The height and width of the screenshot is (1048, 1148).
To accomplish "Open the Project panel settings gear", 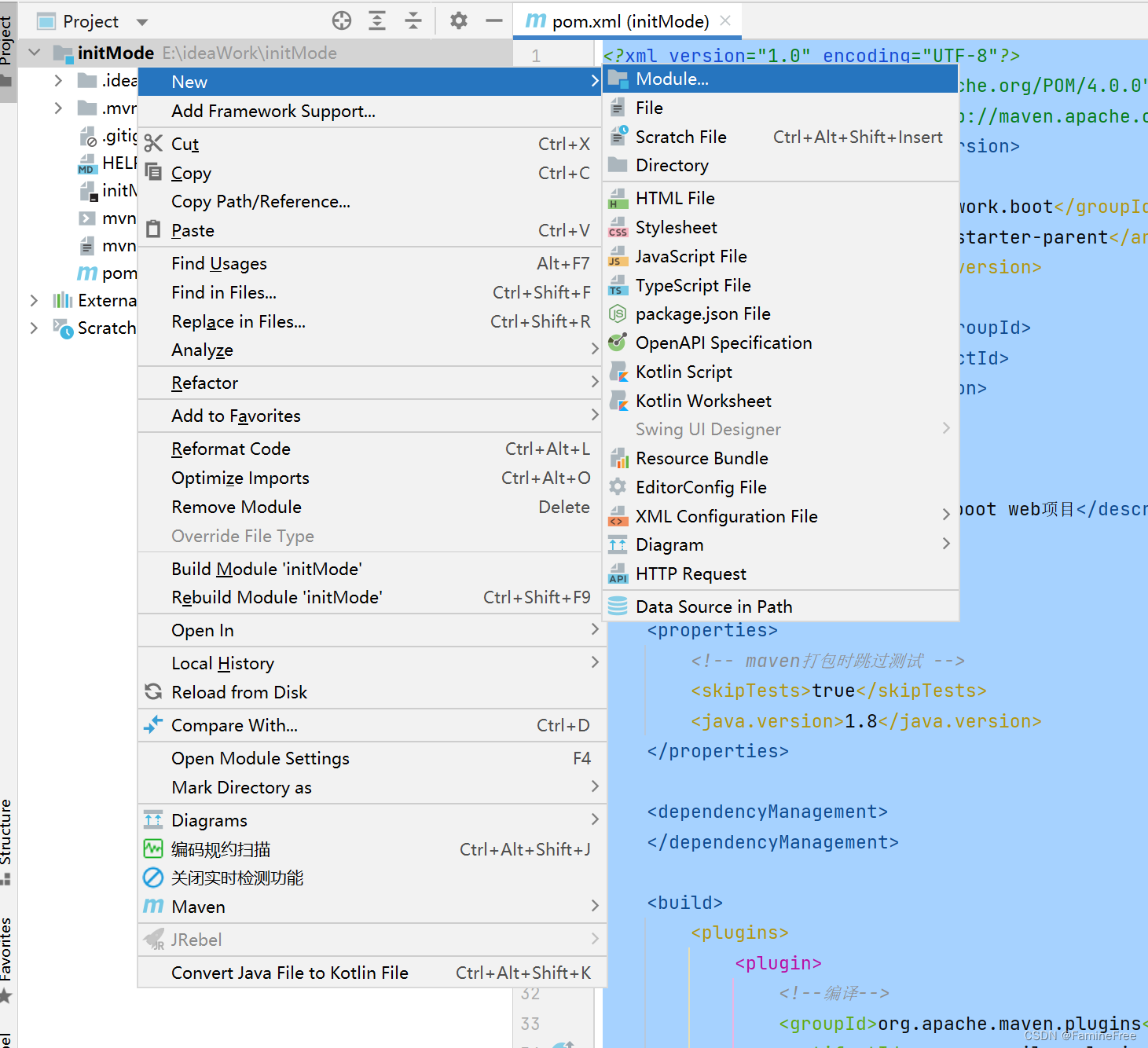I will click(x=459, y=21).
